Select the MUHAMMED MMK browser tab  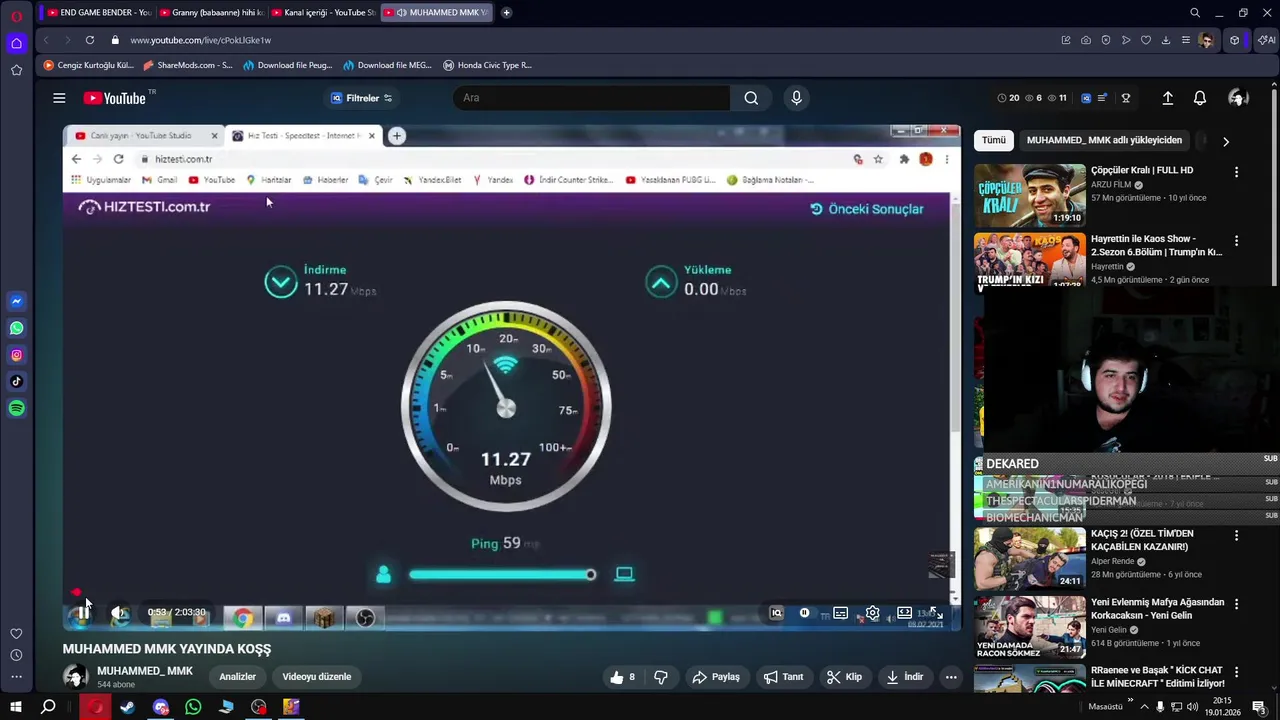pyautogui.click(x=437, y=13)
